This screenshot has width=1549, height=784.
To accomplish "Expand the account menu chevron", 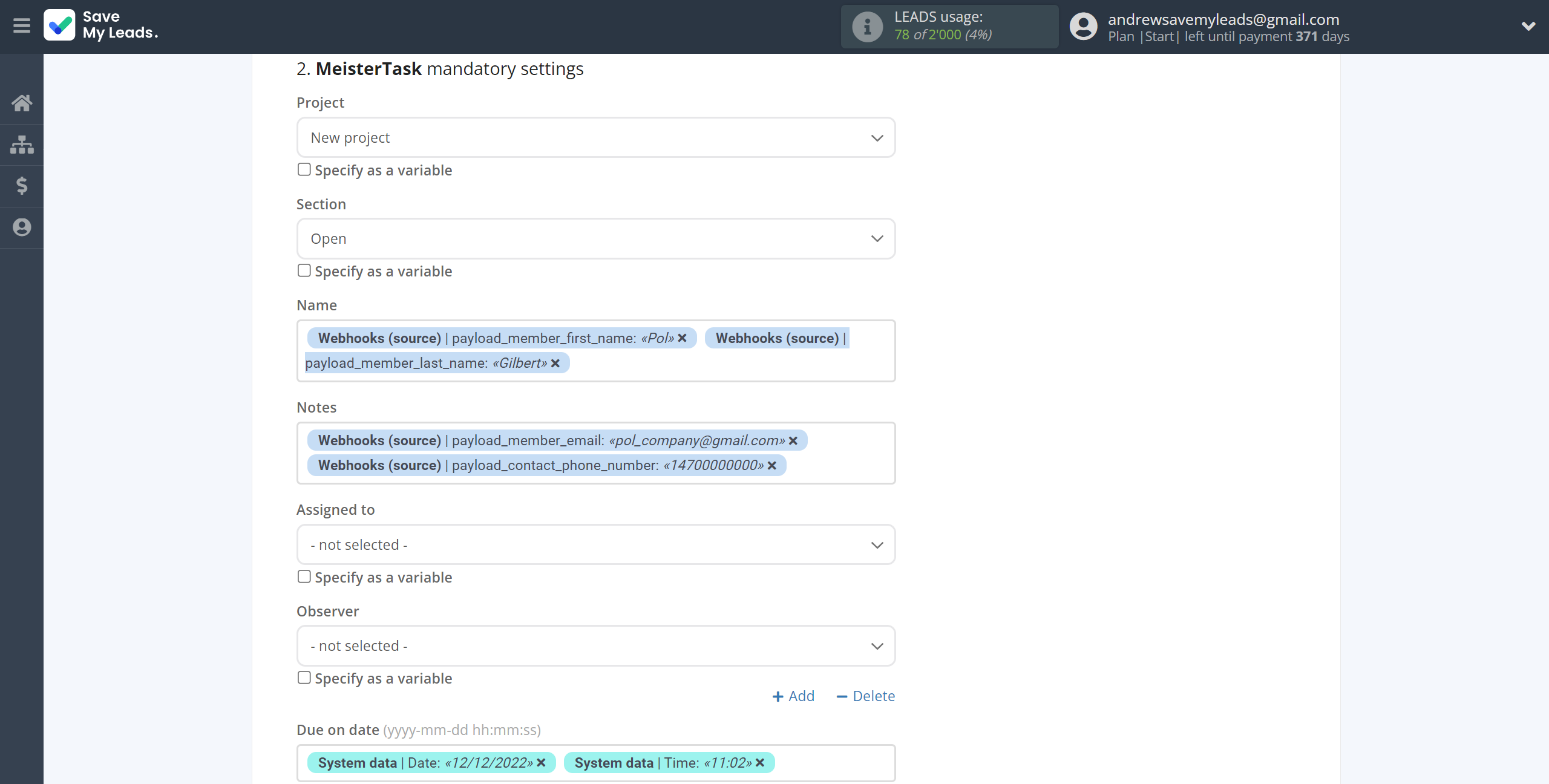I will pos(1528,26).
